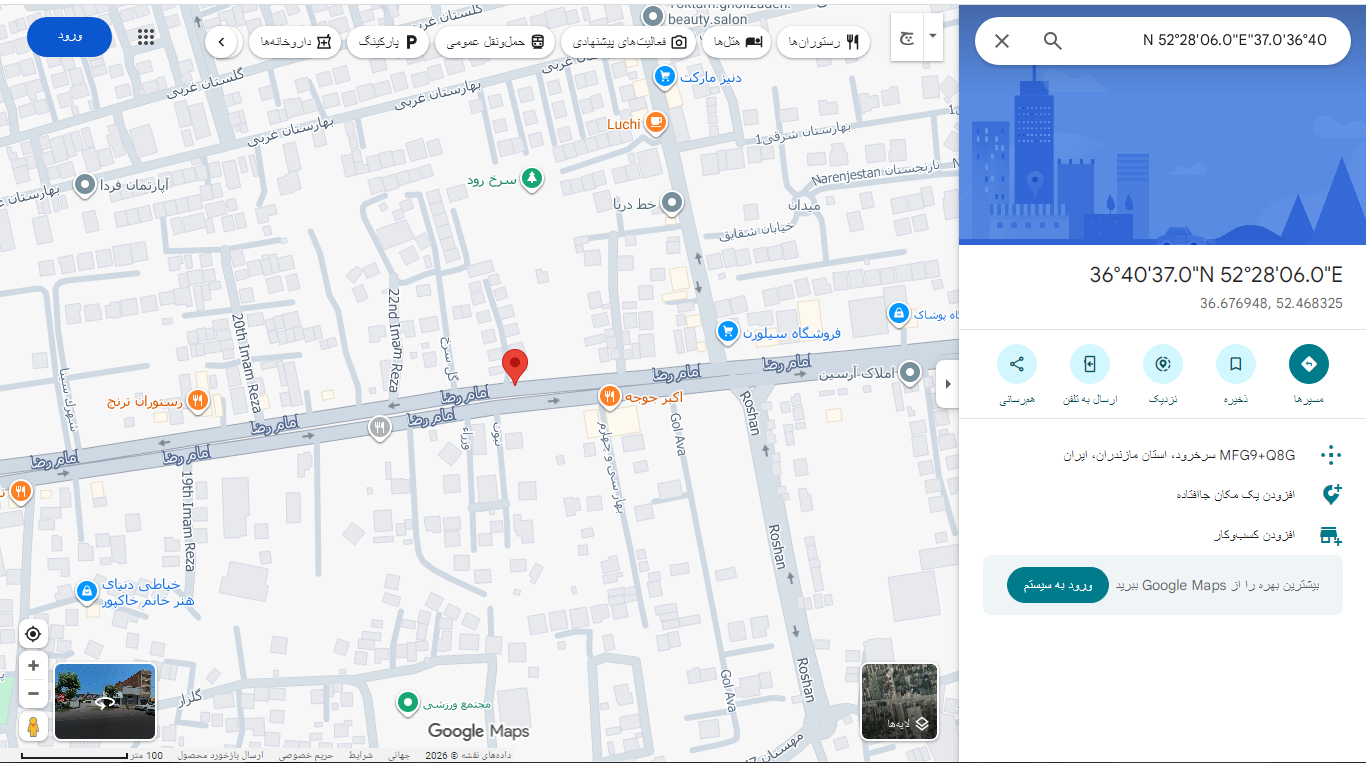The width and height of the screenshot is (1366, 763).
Task: Open the Directions (مسیرها) icon
Action: click(x=1309, y=364)
